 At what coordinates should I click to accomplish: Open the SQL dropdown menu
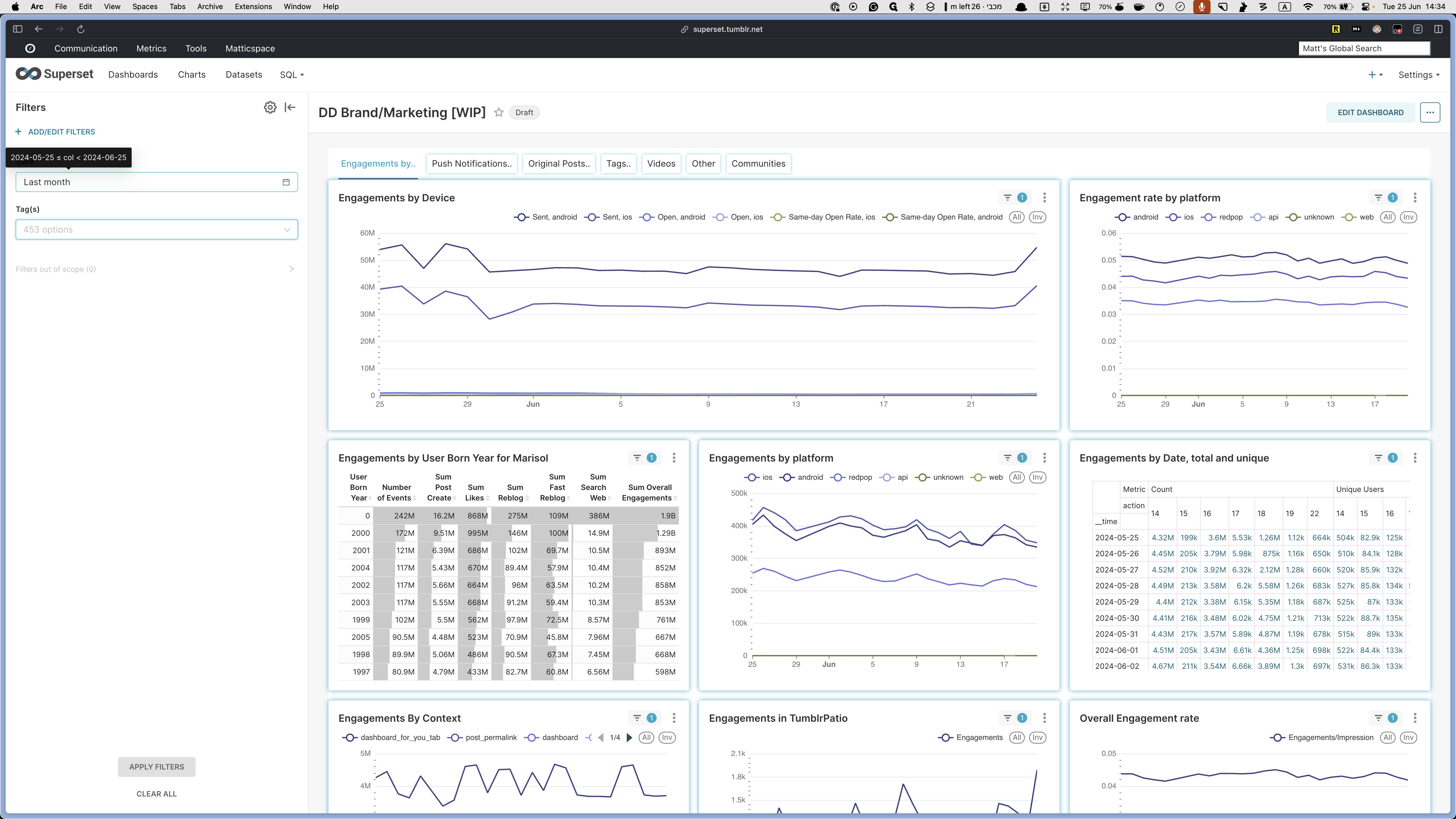click(x=292, y=75)
